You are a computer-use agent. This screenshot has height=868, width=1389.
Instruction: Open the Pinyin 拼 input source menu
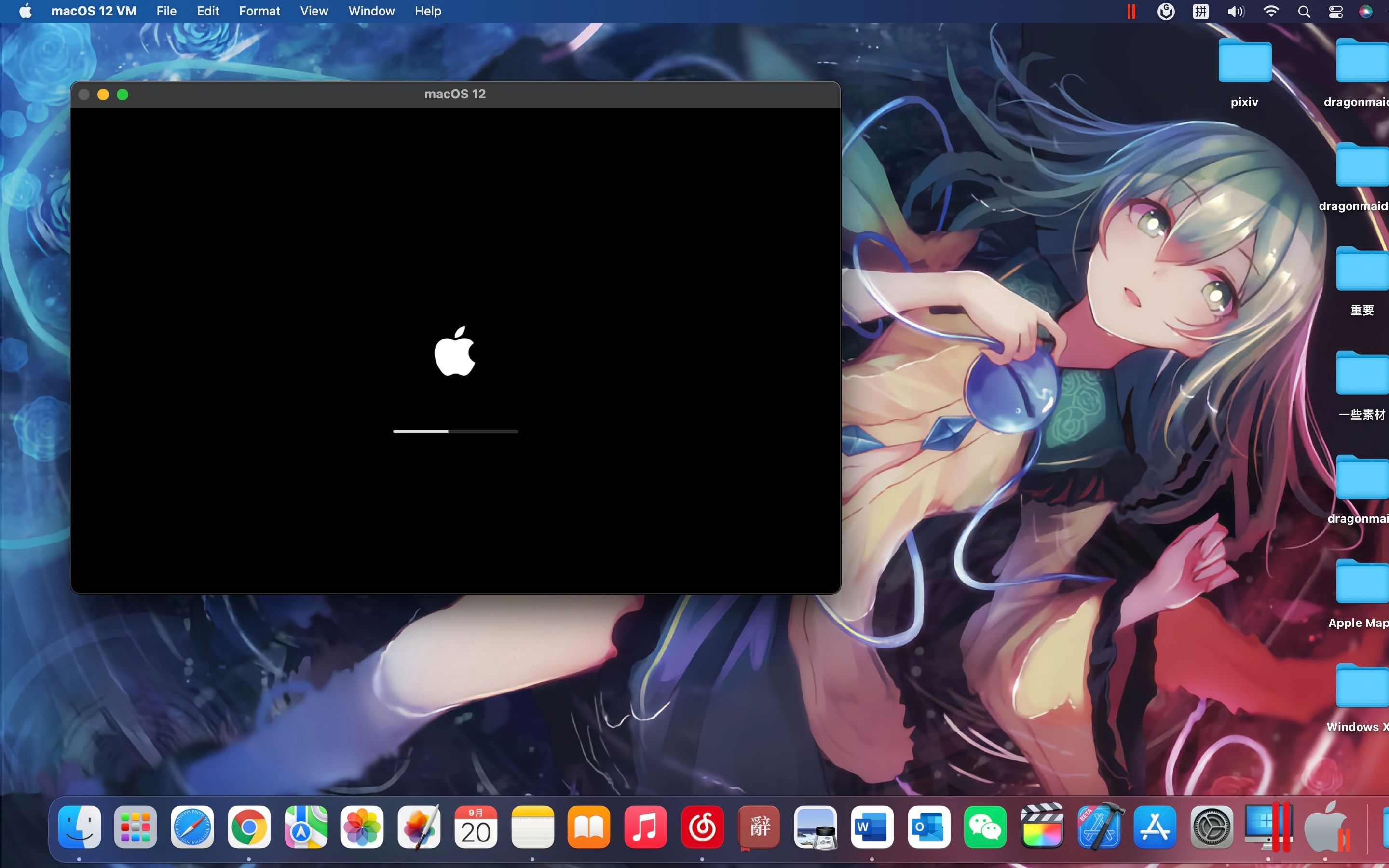(1201, 12)
